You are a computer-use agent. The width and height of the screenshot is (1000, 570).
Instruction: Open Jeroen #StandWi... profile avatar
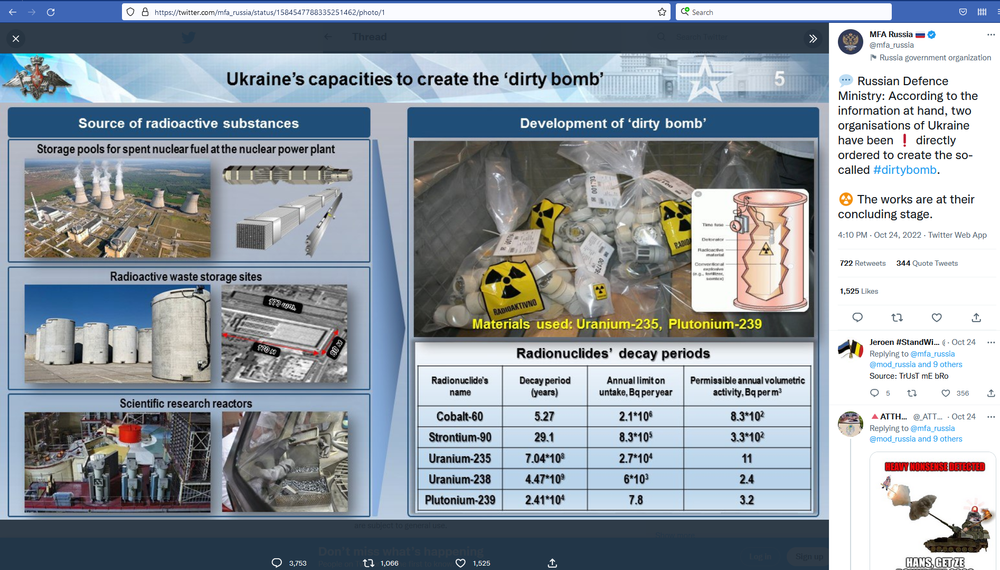[850, 350]
